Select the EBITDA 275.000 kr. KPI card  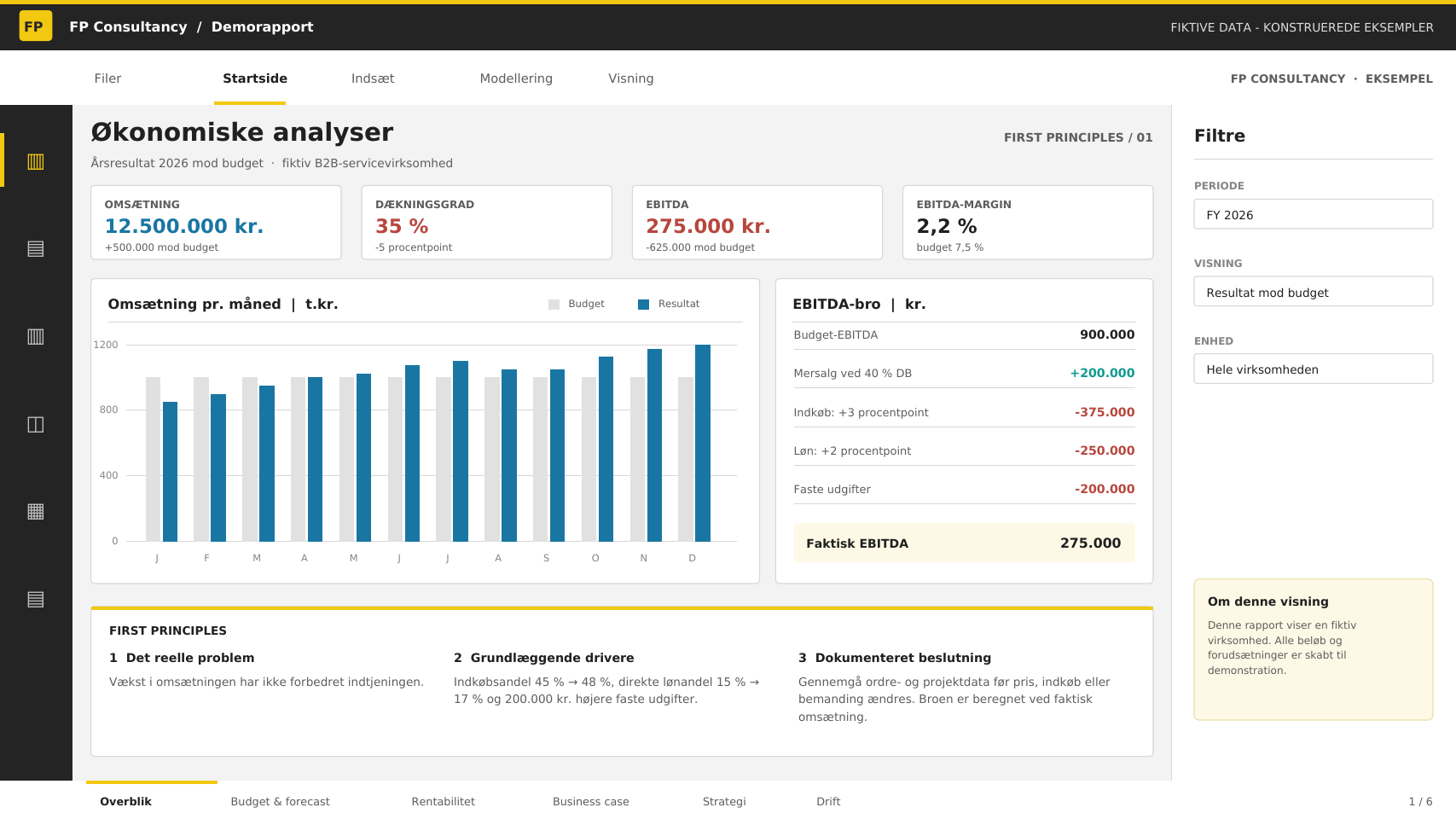[x=757, y=222]
